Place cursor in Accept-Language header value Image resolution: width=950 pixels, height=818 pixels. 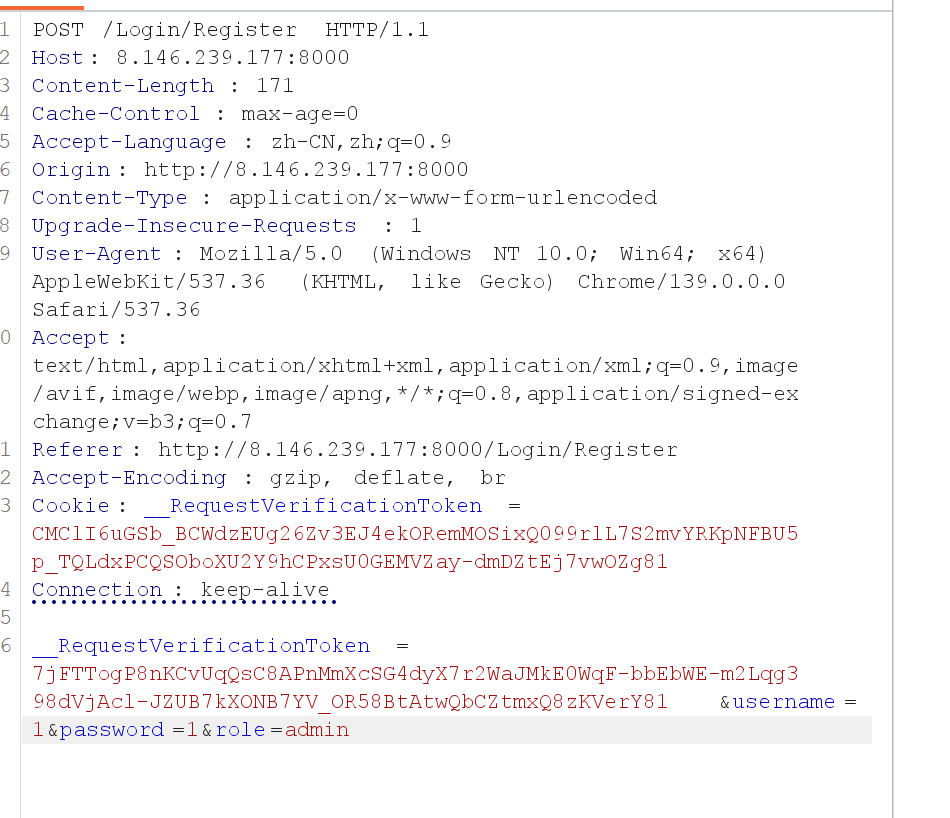click(360, 141)
